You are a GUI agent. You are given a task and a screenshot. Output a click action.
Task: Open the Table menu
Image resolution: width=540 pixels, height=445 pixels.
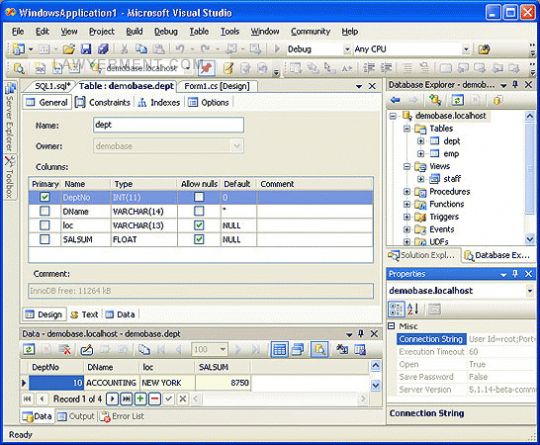coord(199,32)
